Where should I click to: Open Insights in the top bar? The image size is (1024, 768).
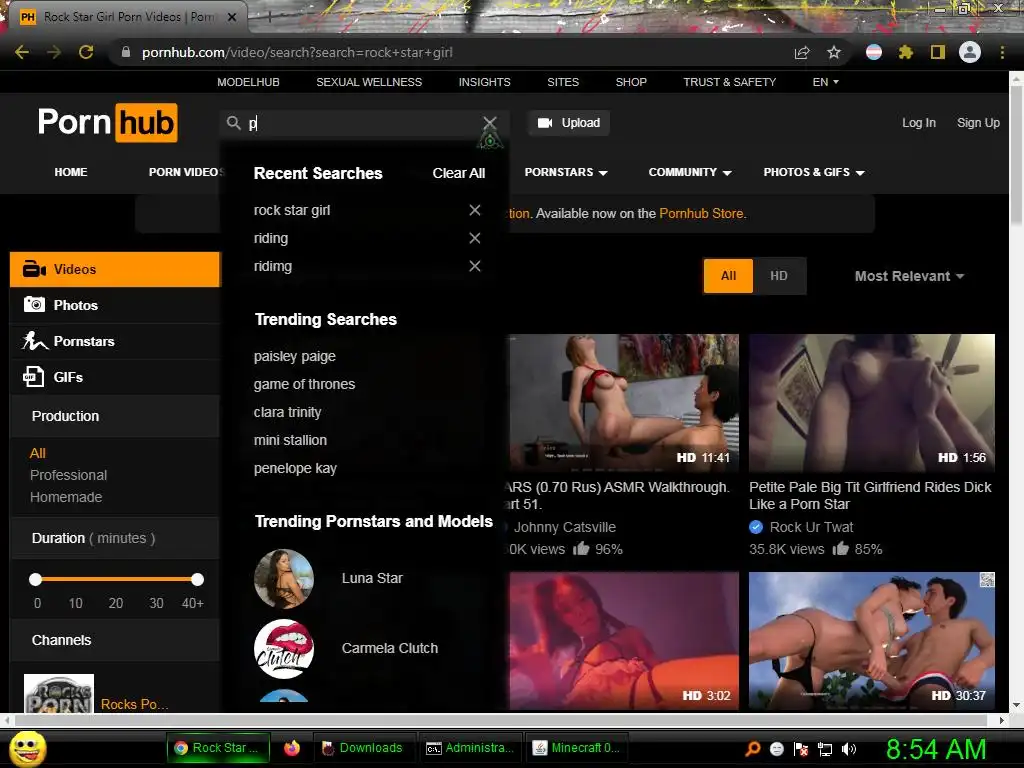pos(485,82)
